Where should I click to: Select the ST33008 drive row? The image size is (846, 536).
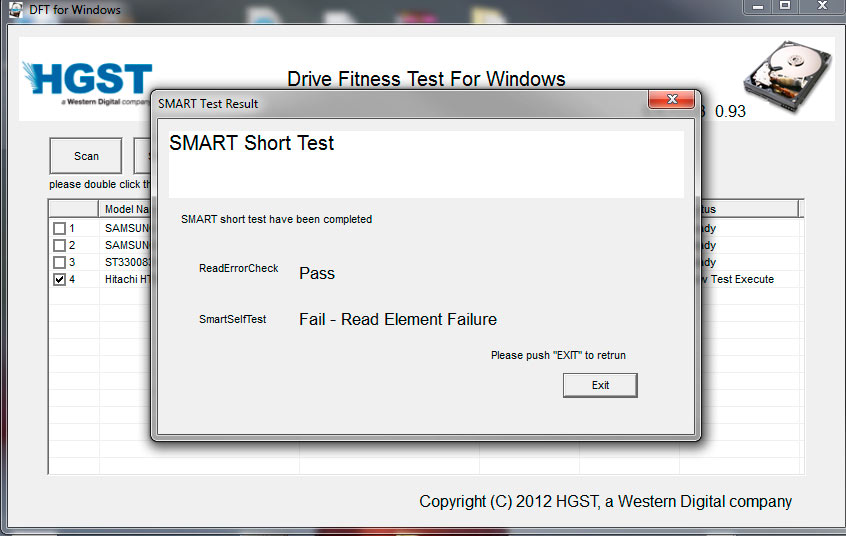tap(128, 262)
